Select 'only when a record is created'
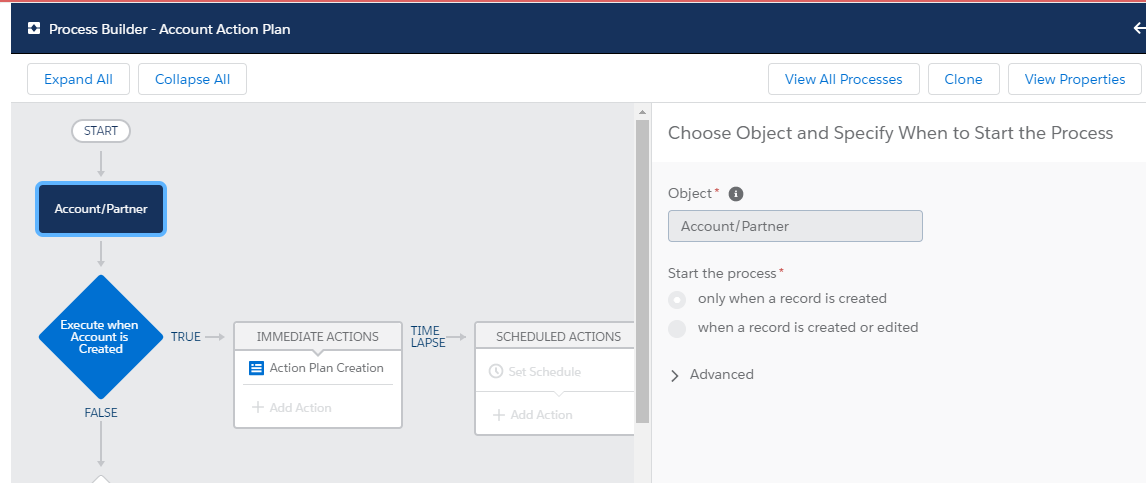Viewport: 1146px width, 483px height. pos(678,300)
